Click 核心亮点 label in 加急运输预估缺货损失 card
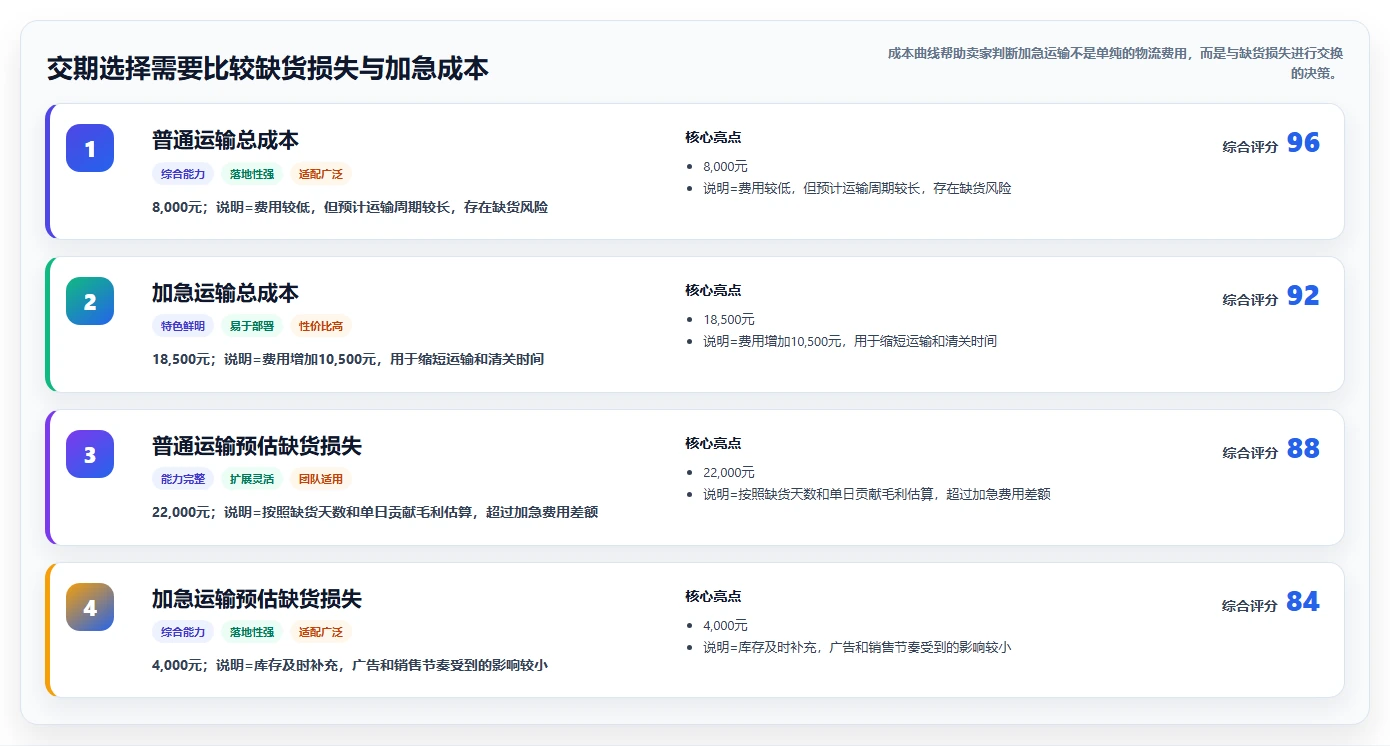 point(713,597)
